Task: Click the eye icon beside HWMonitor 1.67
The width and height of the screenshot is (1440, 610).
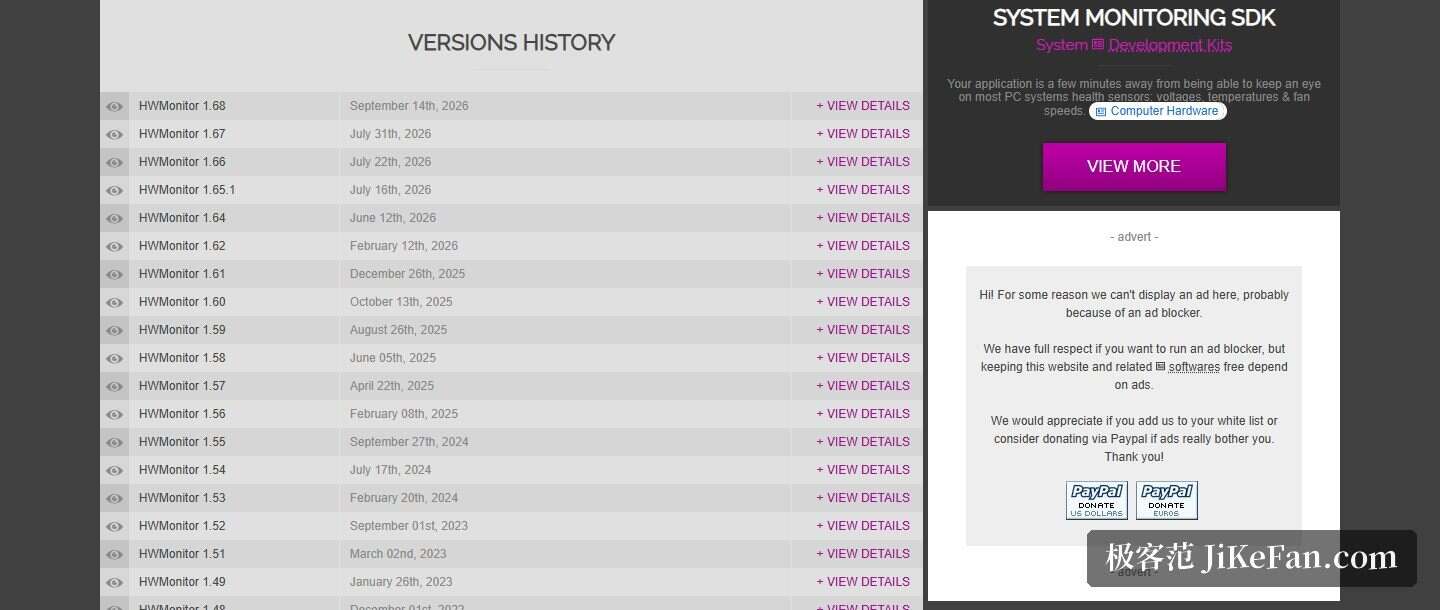Action: 115,134
